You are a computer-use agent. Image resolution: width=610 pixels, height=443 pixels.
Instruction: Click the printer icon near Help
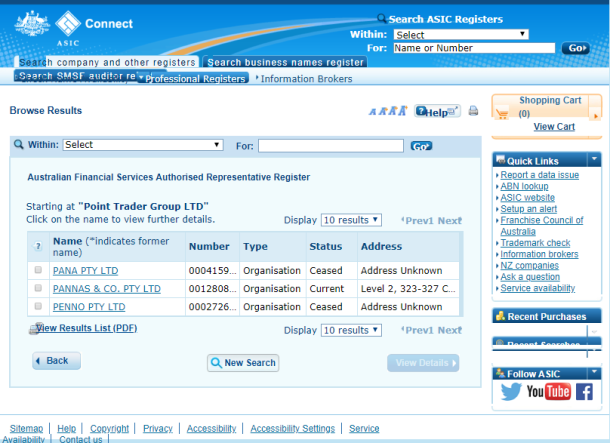point(473,111)
